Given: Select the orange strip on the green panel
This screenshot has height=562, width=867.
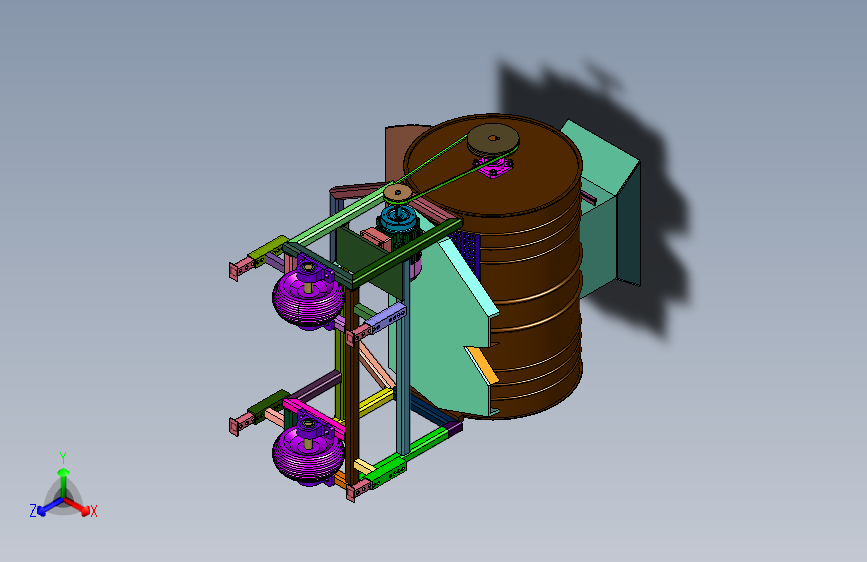Looking at the screenshot, I should tap(482, 365).
